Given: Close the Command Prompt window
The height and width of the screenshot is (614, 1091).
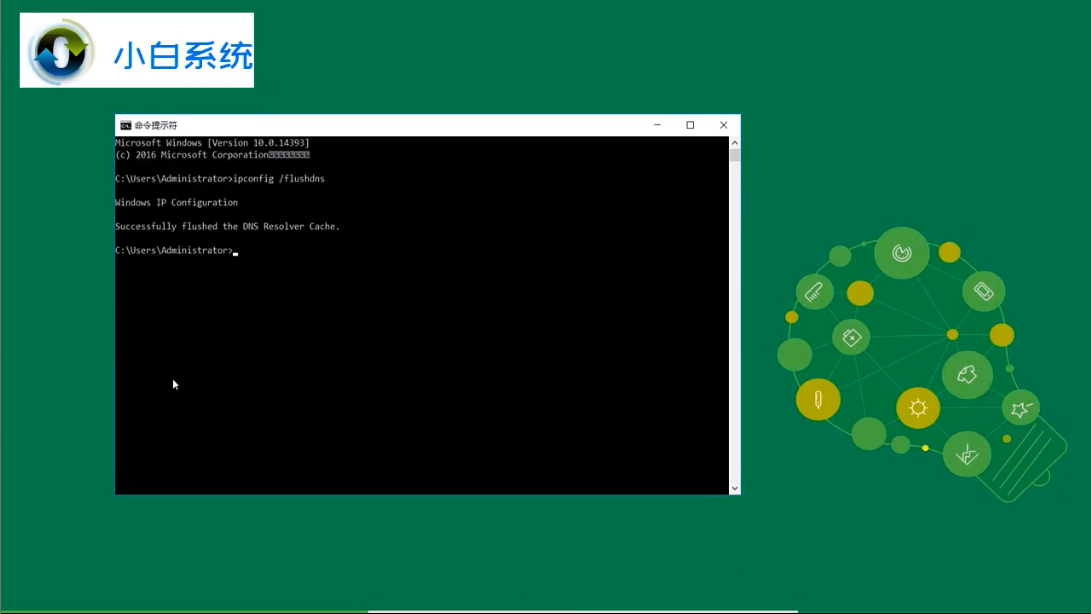Looking at the screenshot, I should pyautogui.click(x=724, y=125).
